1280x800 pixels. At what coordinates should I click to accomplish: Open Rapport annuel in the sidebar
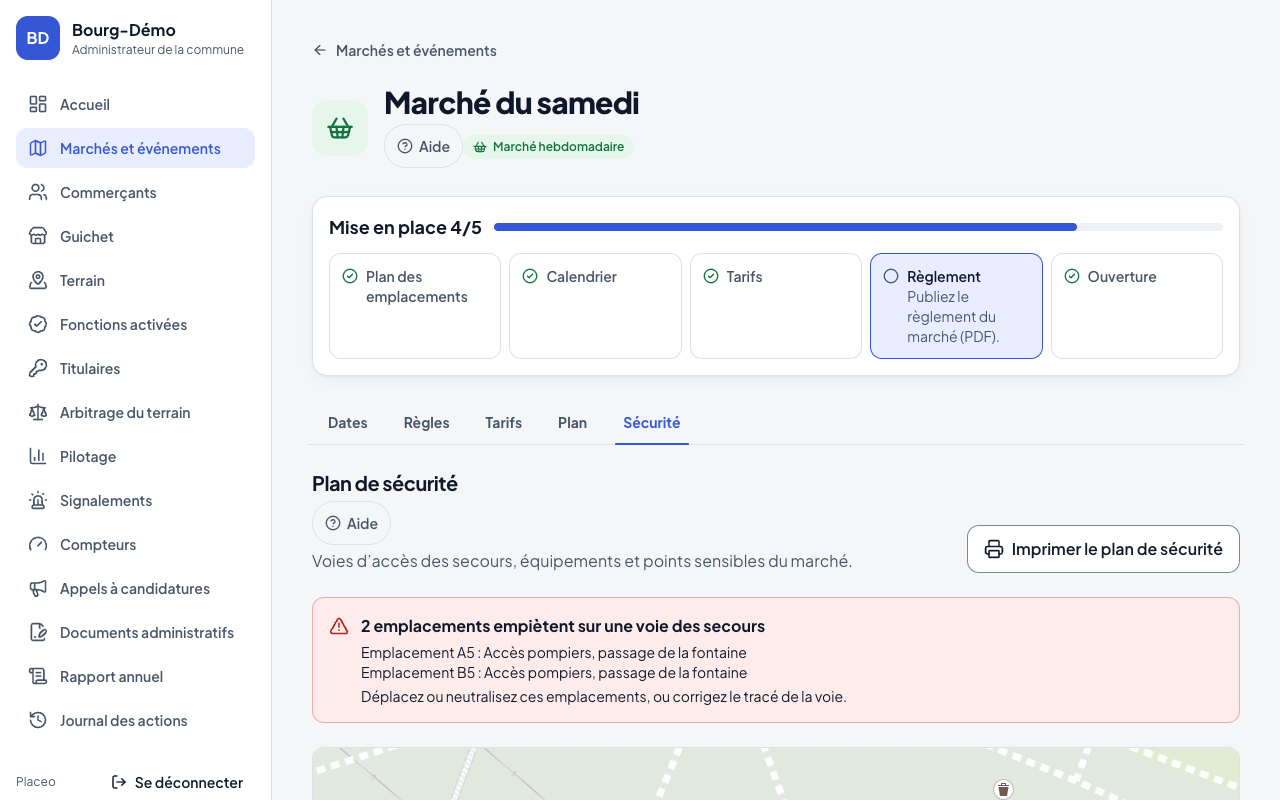[135, 676]
